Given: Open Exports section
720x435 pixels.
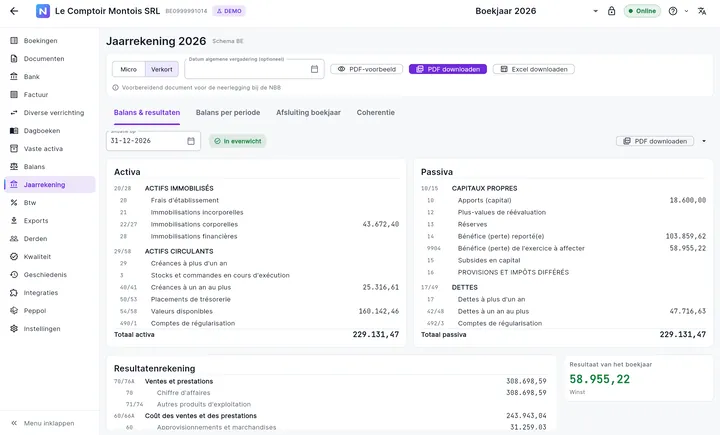Looking at the screenshot, I should point(50,220).
